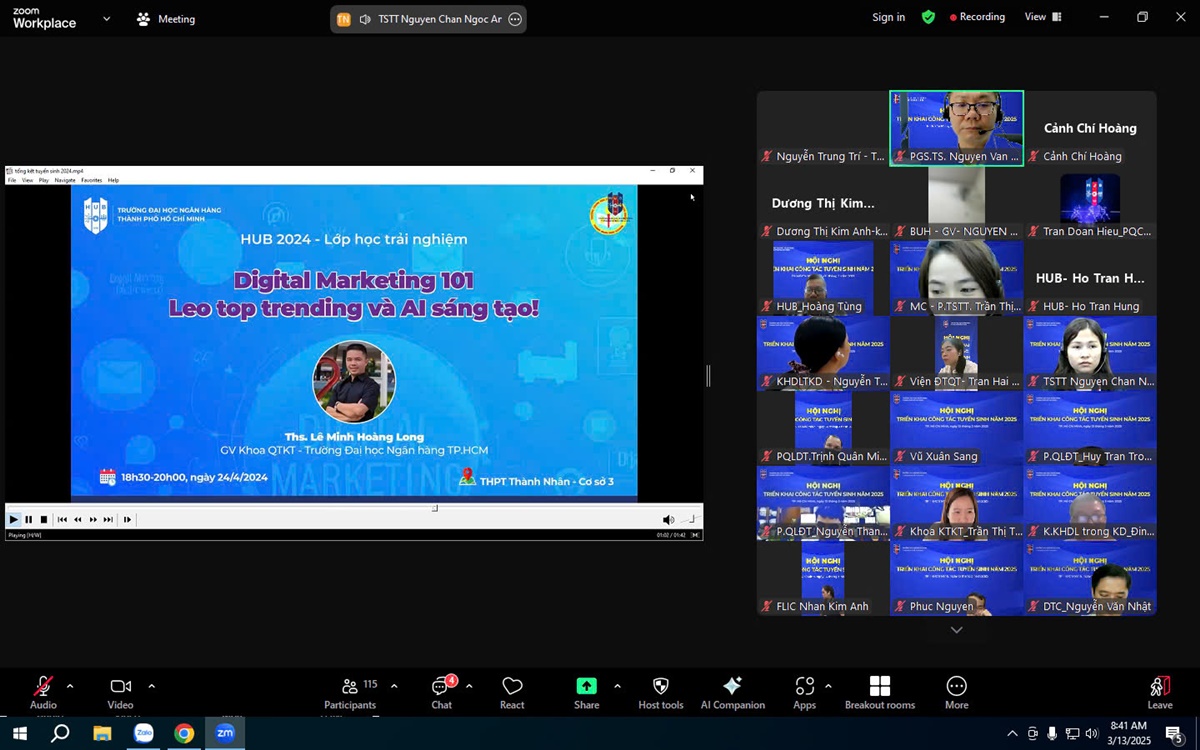Select the DTC_Nguyễn Văn Nhật tile
The image size is (1200, 750).
point(1090,578)
